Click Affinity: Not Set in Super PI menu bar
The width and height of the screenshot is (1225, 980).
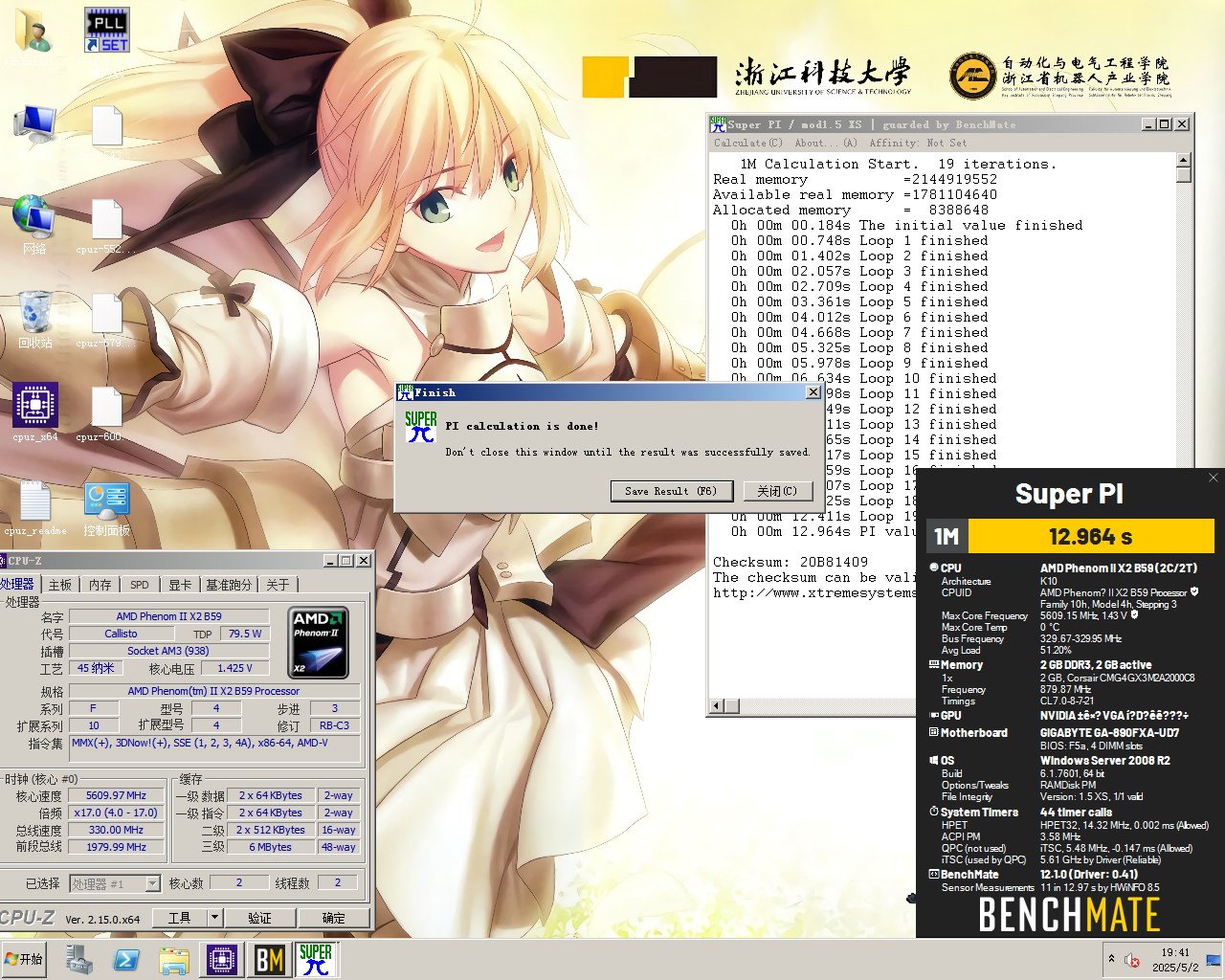[x=918, y=143]
